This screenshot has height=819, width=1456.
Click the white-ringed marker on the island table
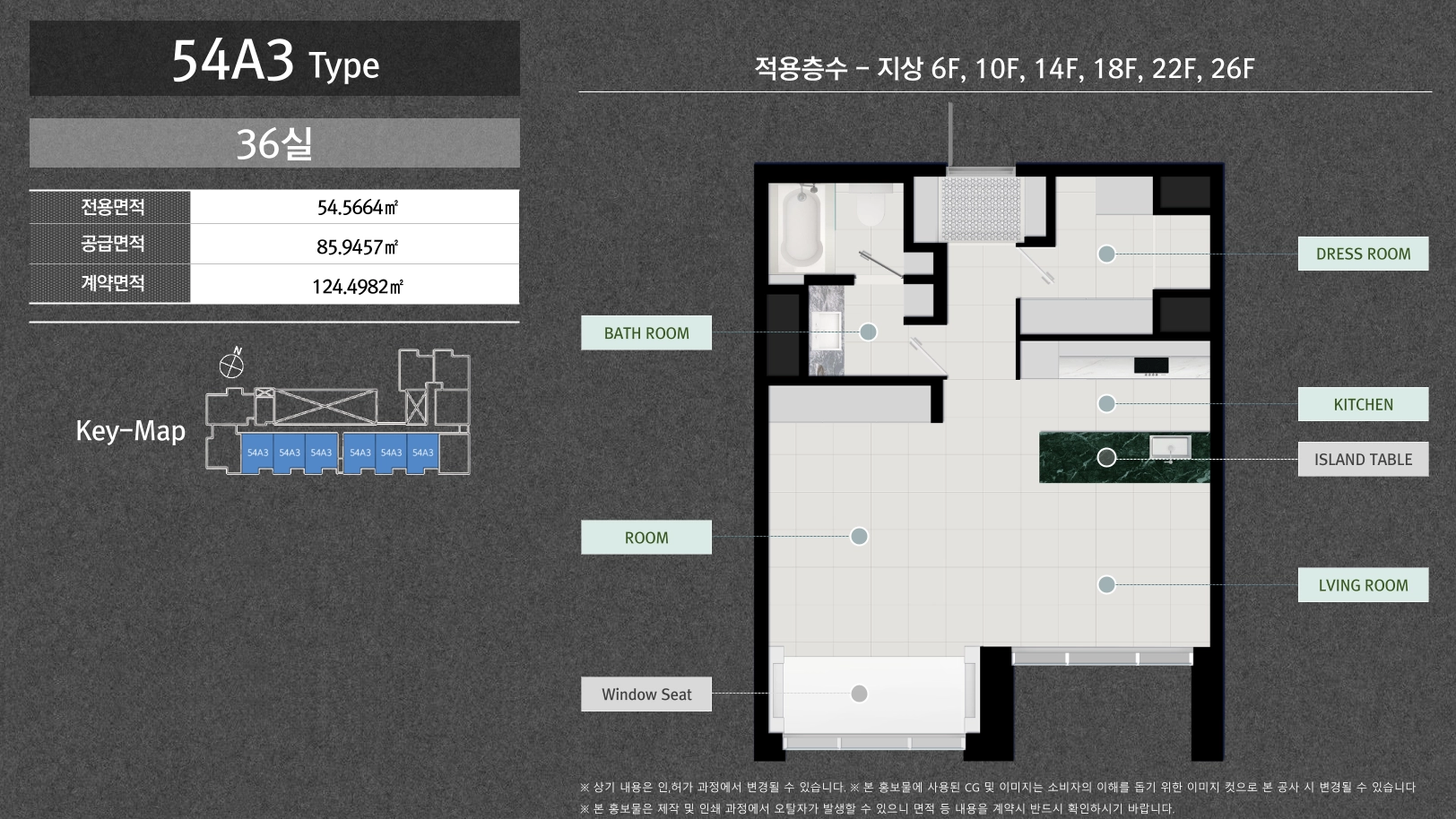tap(1106, 458)
